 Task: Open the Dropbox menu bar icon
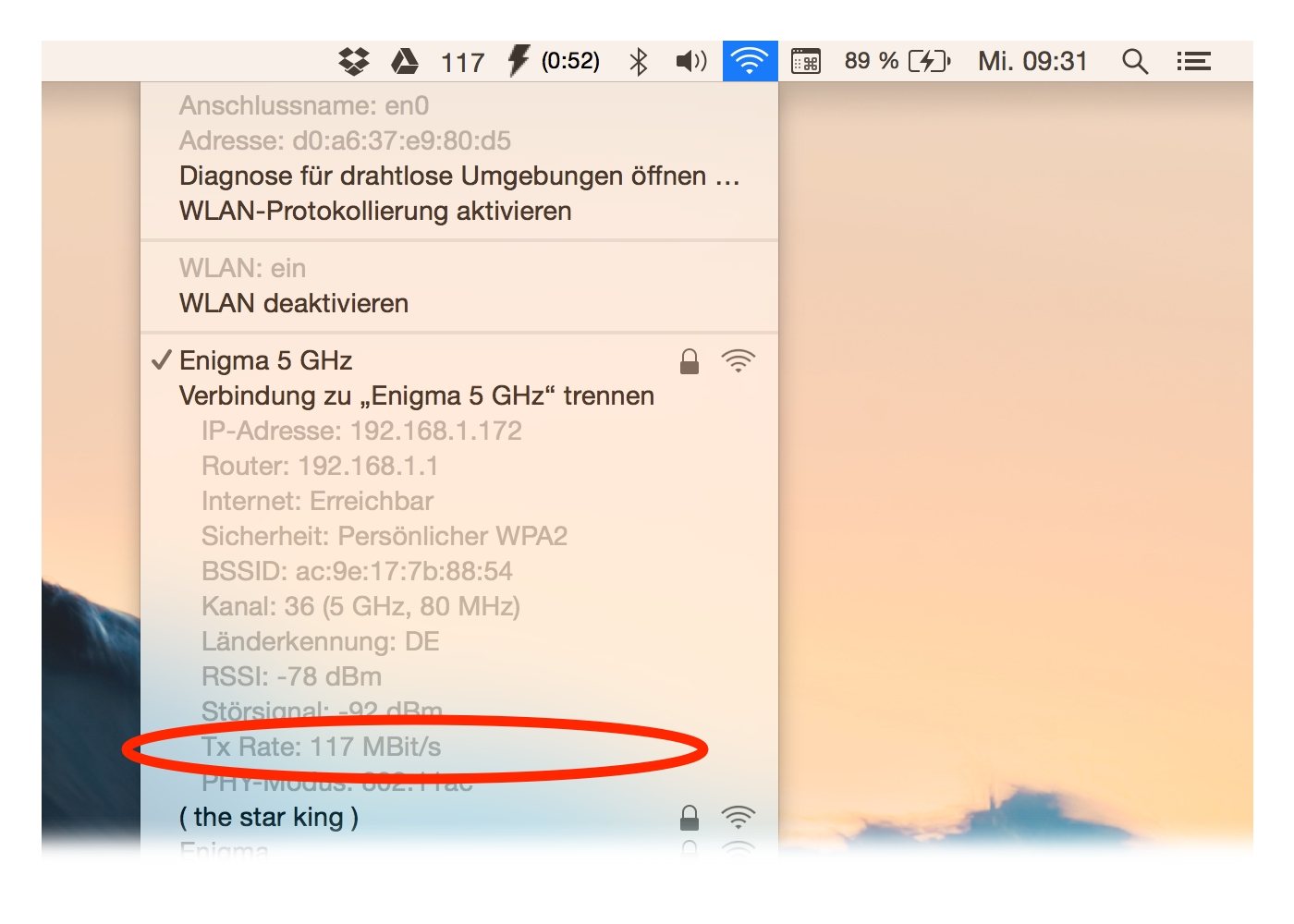tap(354, 61)
